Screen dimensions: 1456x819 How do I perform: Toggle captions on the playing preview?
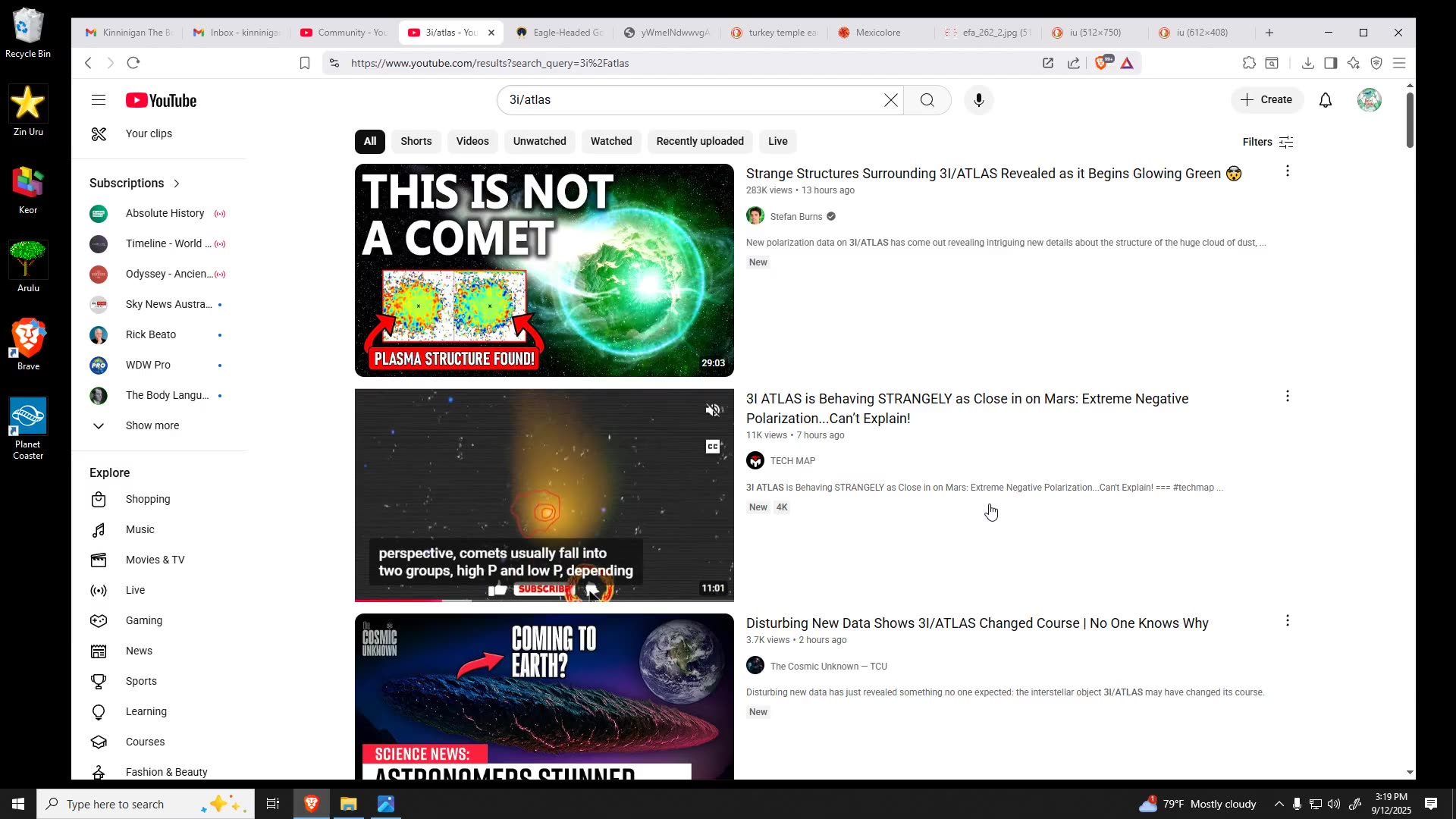pos(712,446)
